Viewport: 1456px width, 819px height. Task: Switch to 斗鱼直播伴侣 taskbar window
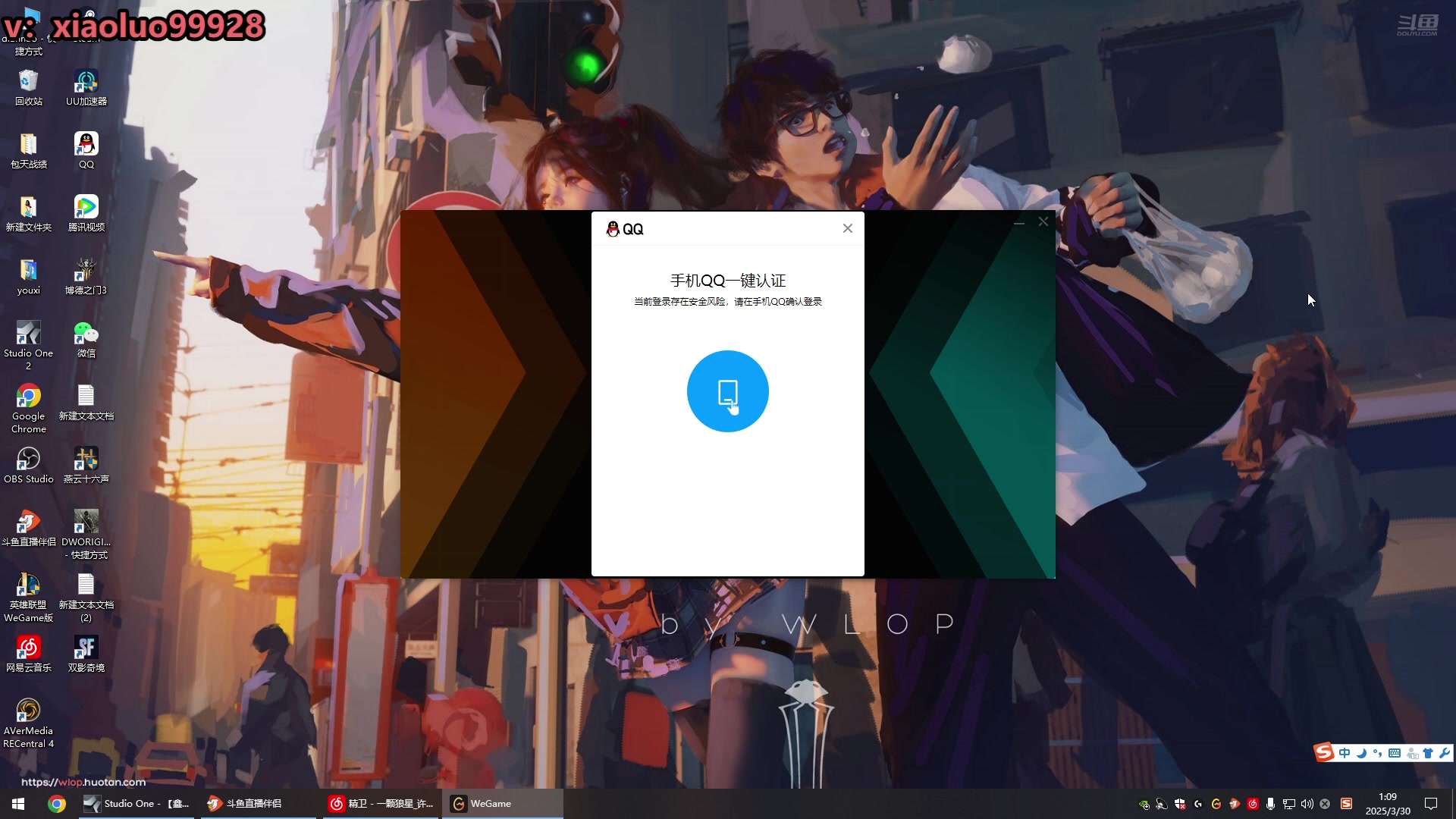pyautogui.click(x=258, y=804)
